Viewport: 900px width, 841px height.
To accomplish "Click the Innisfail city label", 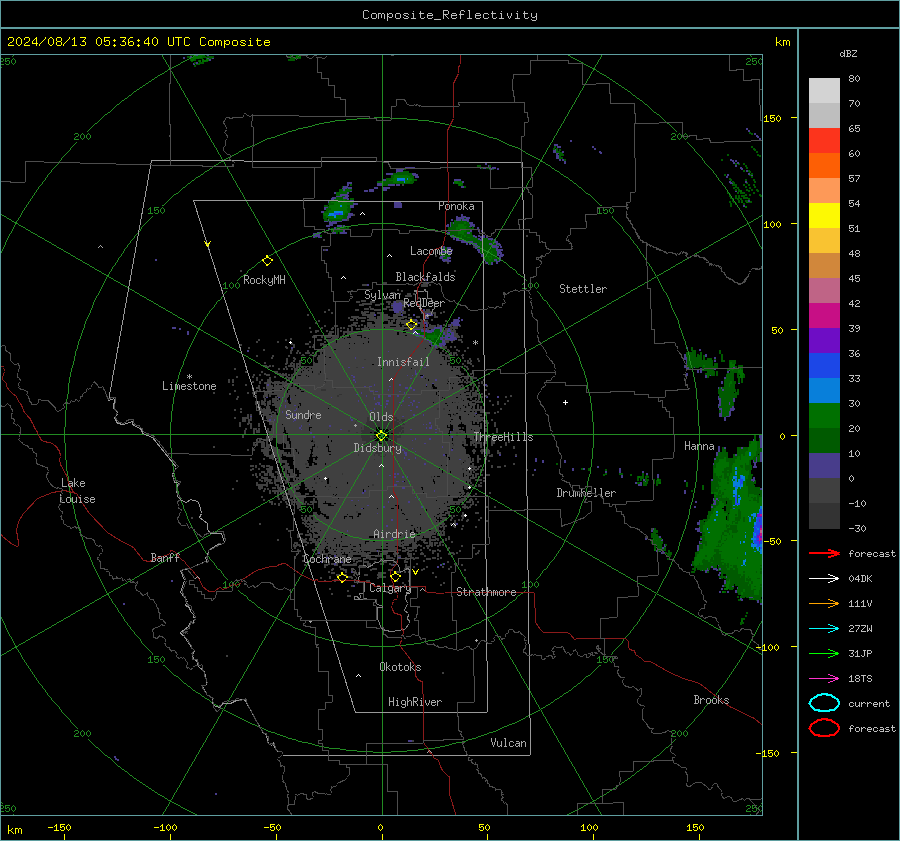I will (x=403, y=362).
